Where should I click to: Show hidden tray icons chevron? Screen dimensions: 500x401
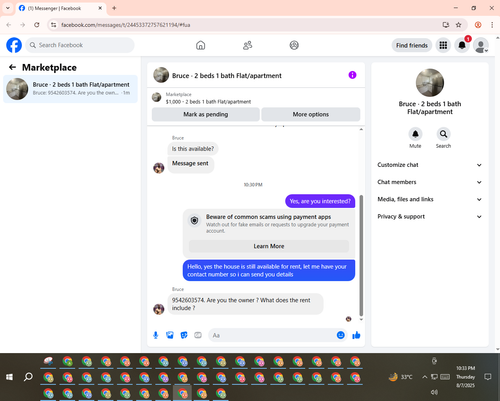(x=425, y=377)
